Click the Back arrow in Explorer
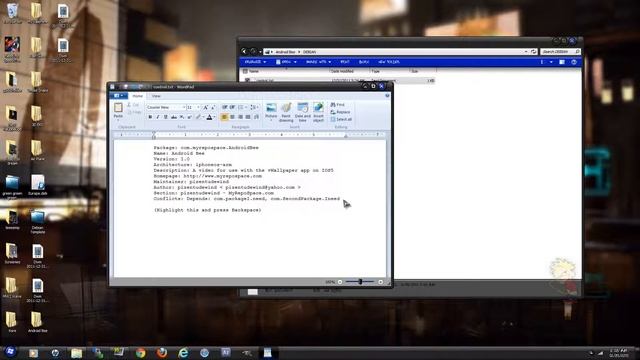Screen dimensions: 640x360 coord(244,51)
